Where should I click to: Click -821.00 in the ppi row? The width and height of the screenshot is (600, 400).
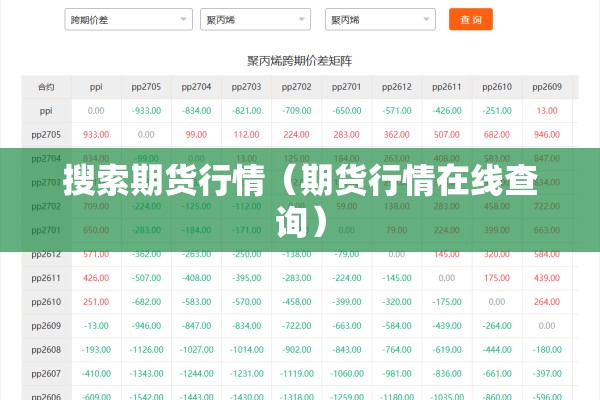(246, 111)
